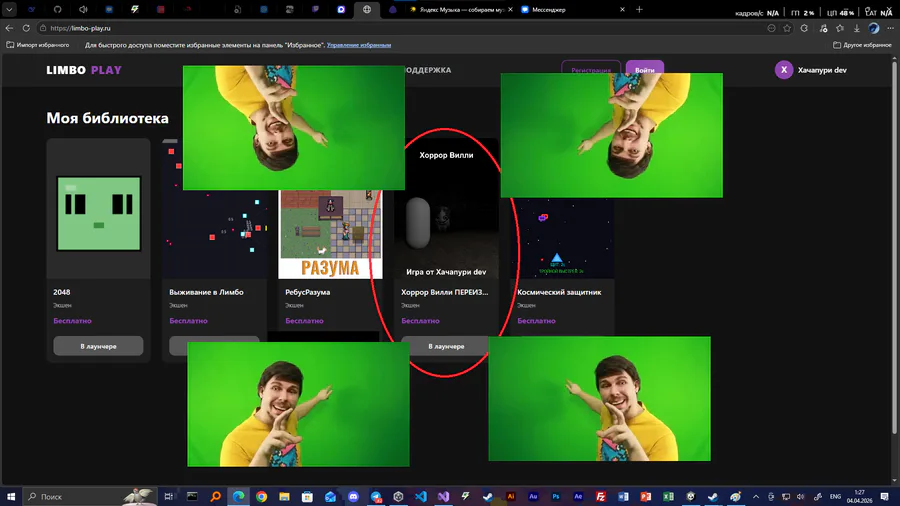Open the Windows Start menu
Screen dimensions: 900x506
pos(10,496)
